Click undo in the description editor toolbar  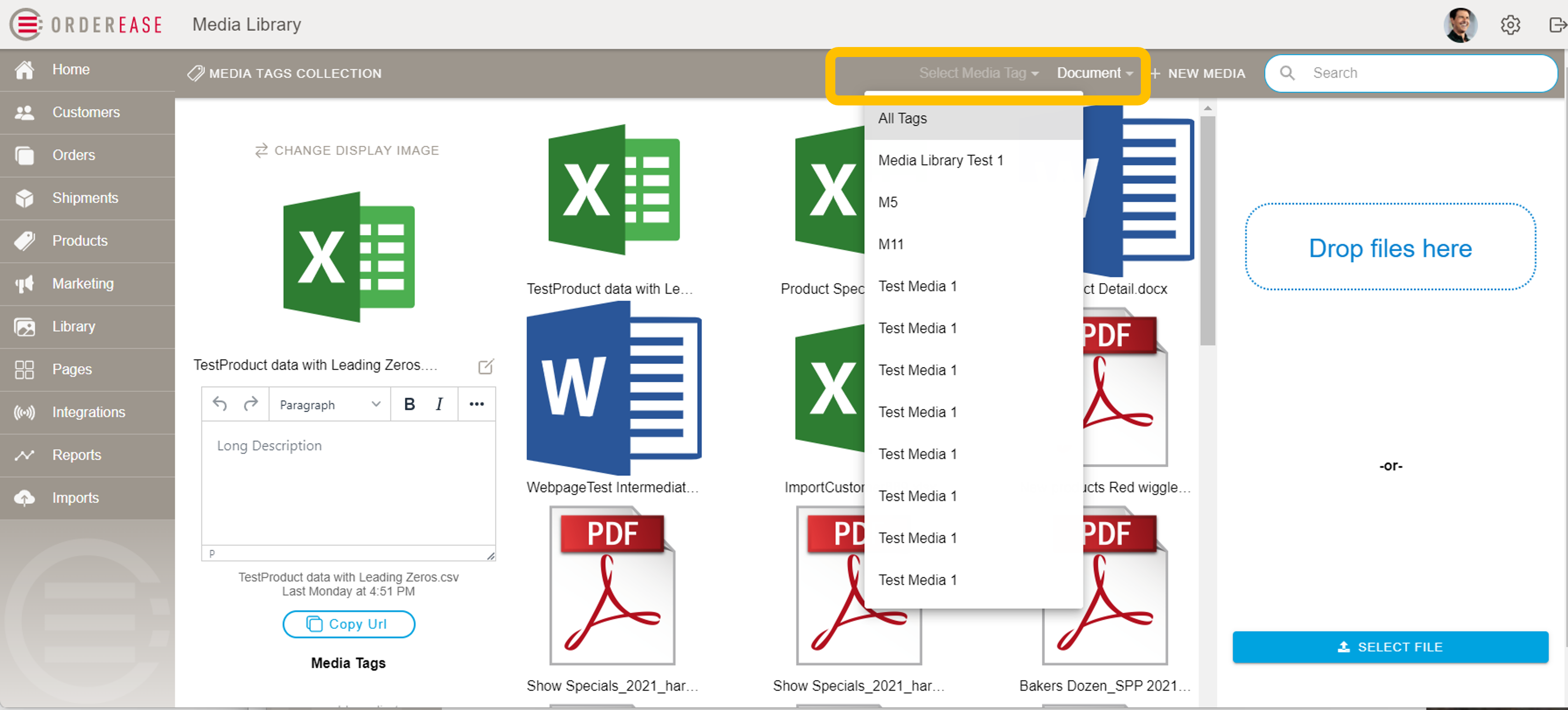pyautogui.click(x=220, y=403)
